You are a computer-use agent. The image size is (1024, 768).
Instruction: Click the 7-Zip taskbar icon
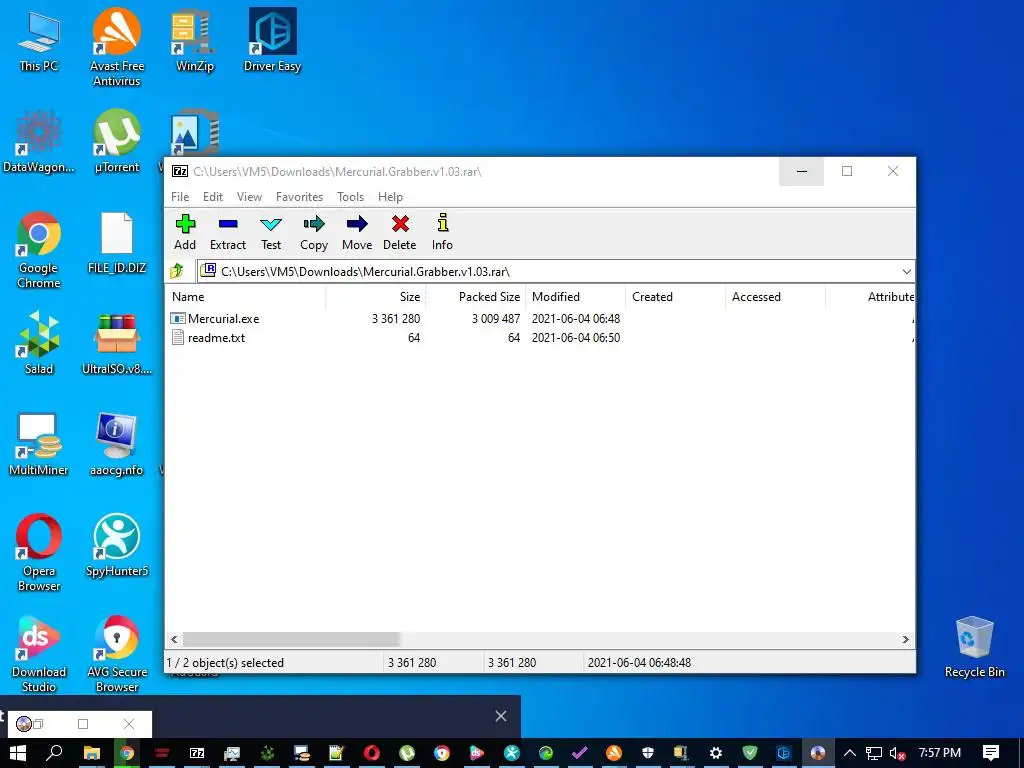coord(197,753)
